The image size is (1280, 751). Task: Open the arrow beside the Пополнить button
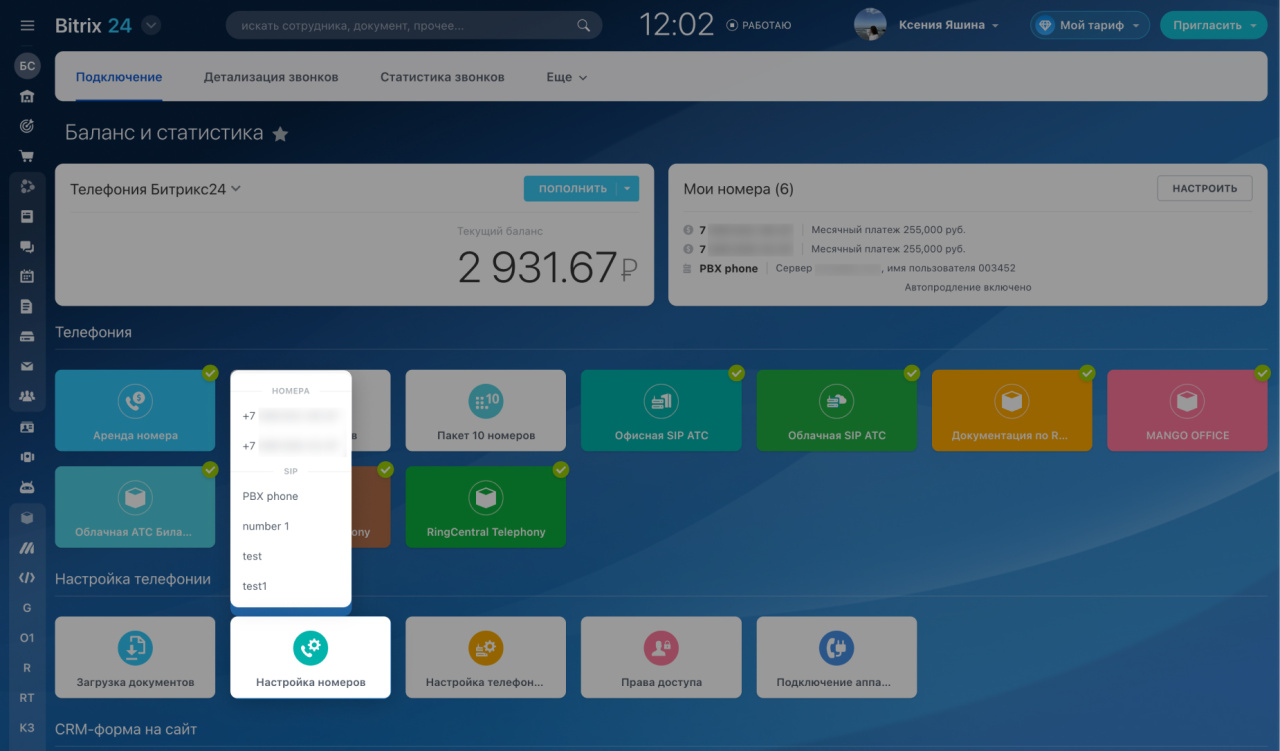coord(627,188)
